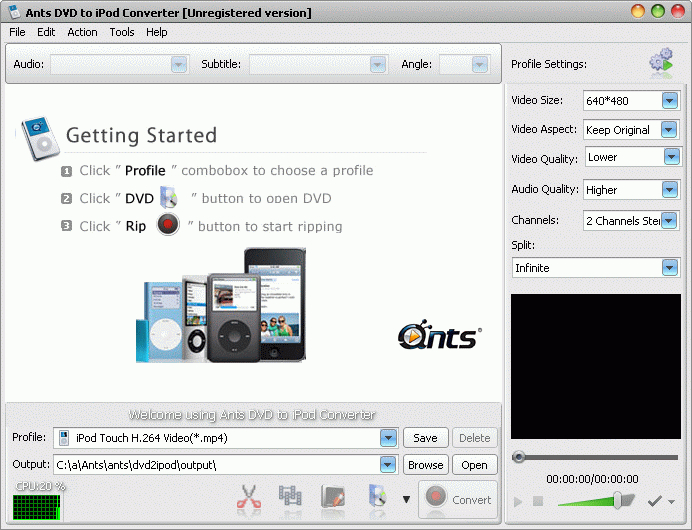
Task: Click the 'Getting Started' heading
Action: [x=141, y=135]
